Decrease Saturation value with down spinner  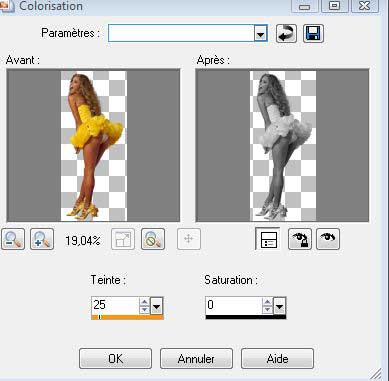coord(267,310)
